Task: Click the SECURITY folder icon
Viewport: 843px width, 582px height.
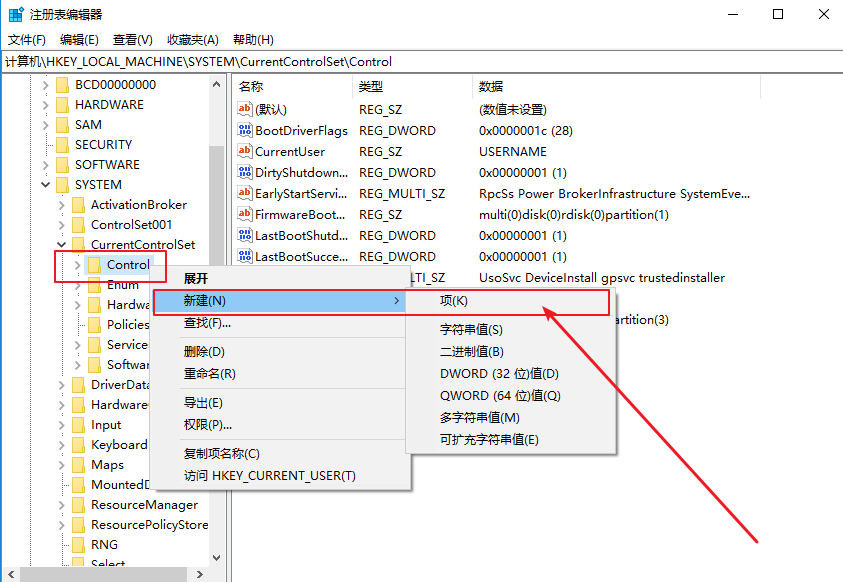Action: pyautogui.click(x=62, y=145)
